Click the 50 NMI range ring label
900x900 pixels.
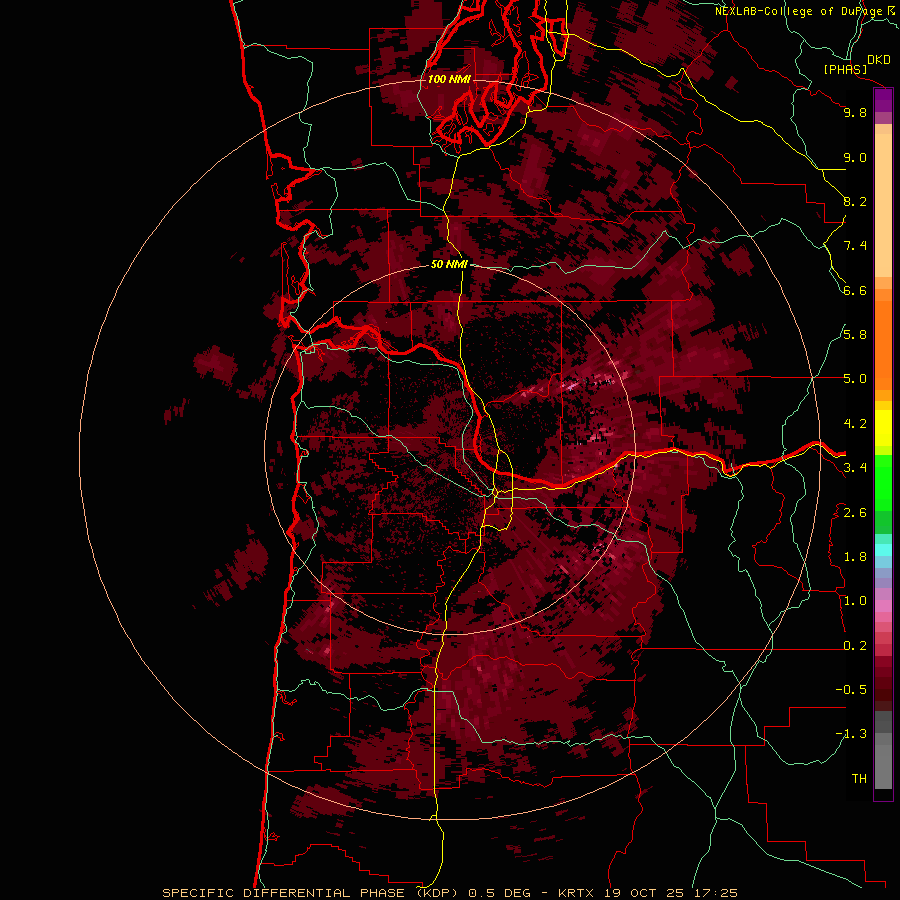(449, 264)
